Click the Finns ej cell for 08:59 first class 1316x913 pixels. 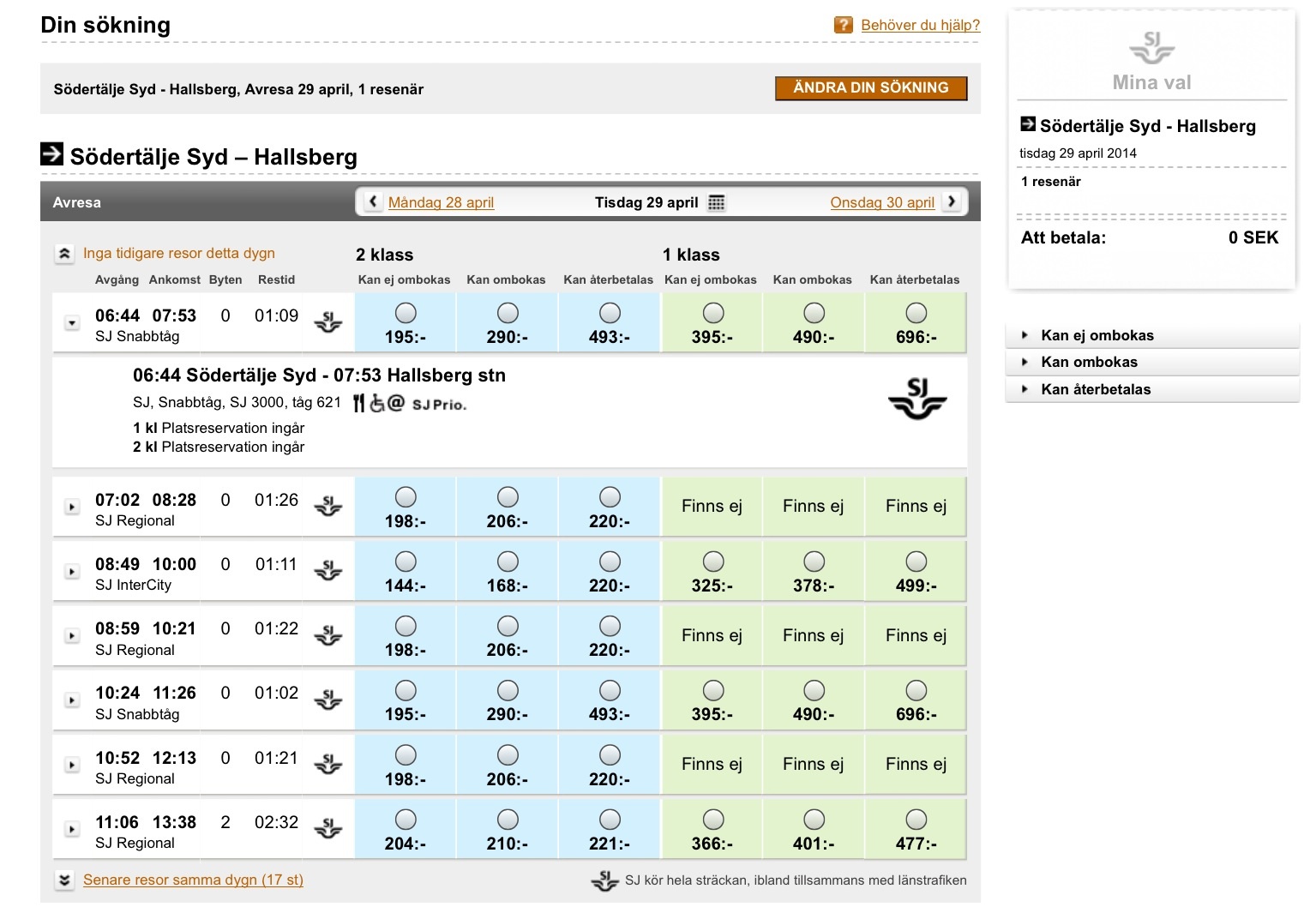pyautogui.click(x=712, y=636)
